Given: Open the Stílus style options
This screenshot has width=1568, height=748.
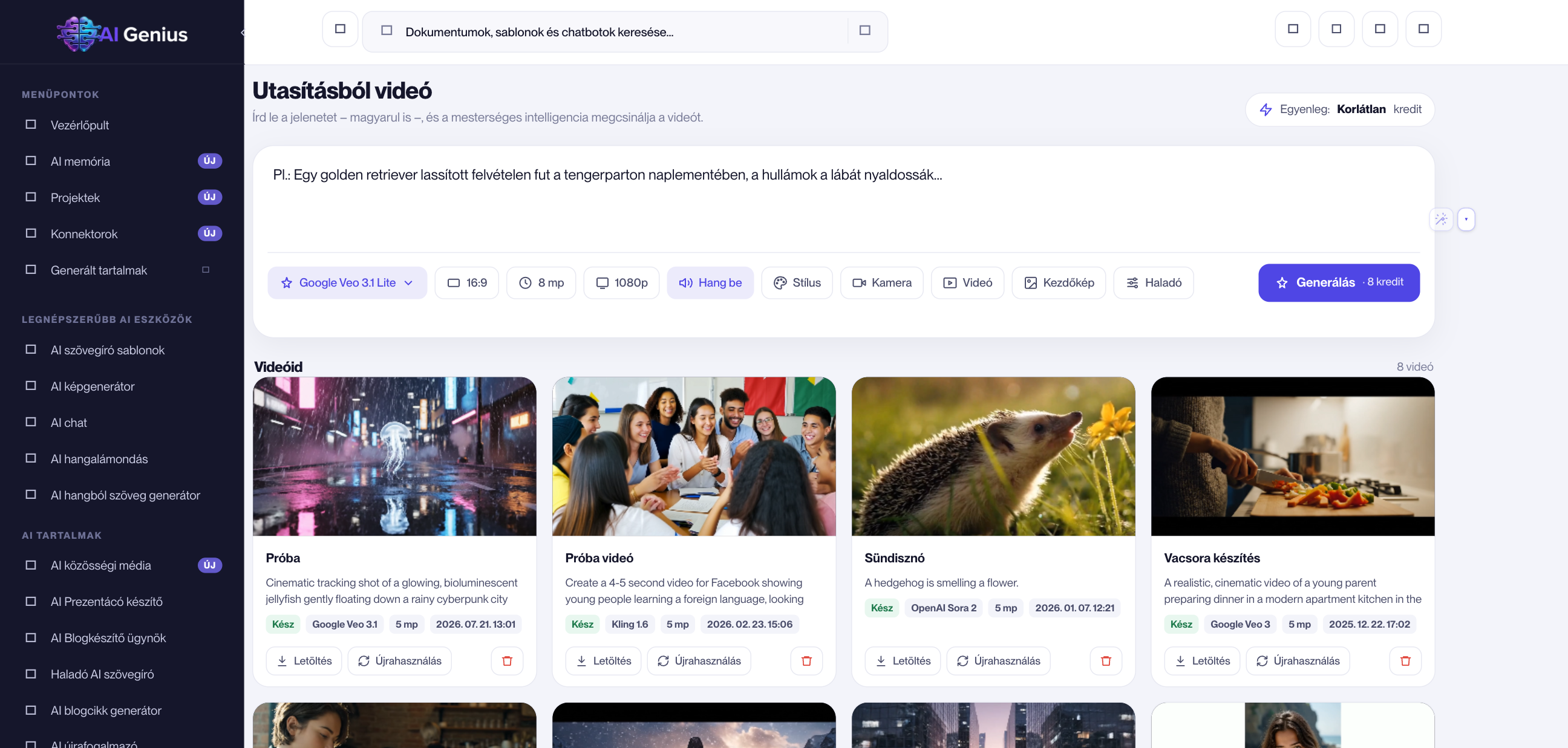Looking at the screenshot, I should point(797,282).
